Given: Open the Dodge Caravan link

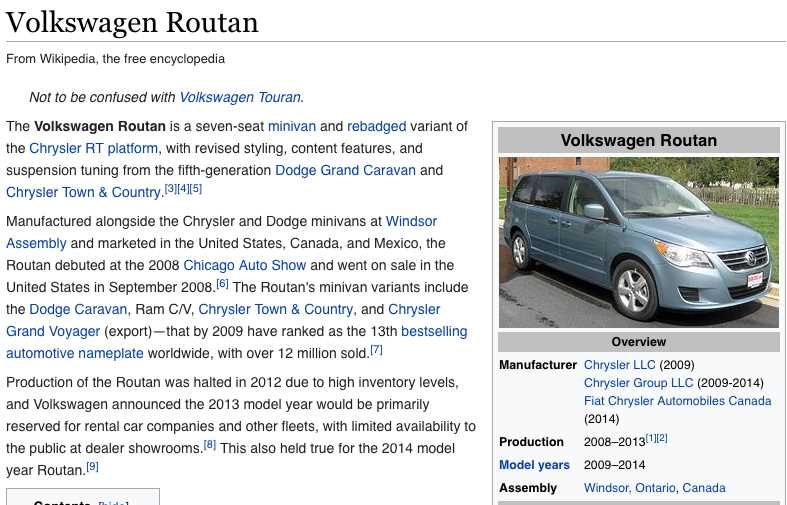Looking at the screenshot, I should [78, 309].
